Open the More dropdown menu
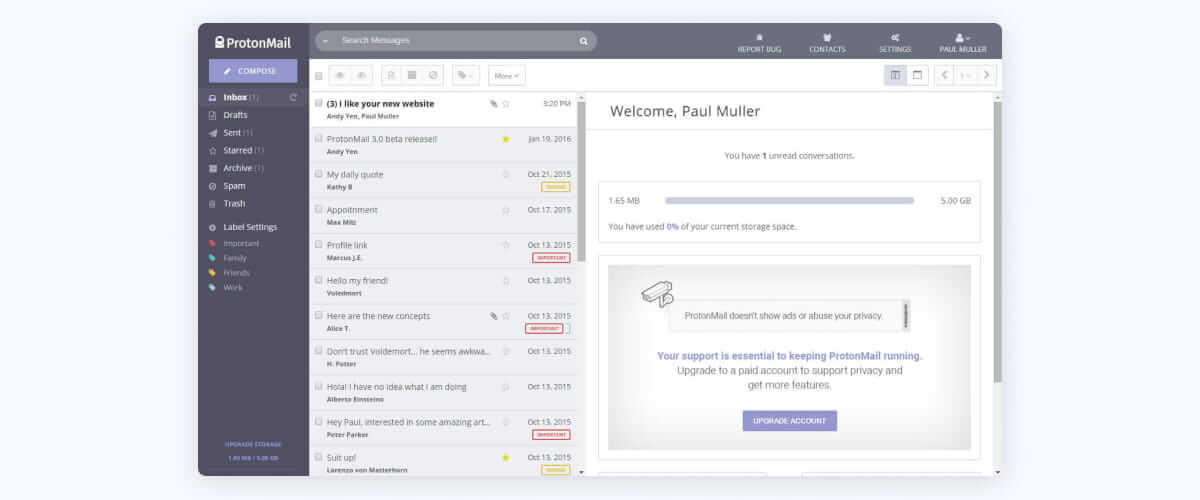This screenshot has height=500, width=1200. [x=507, y=75]
